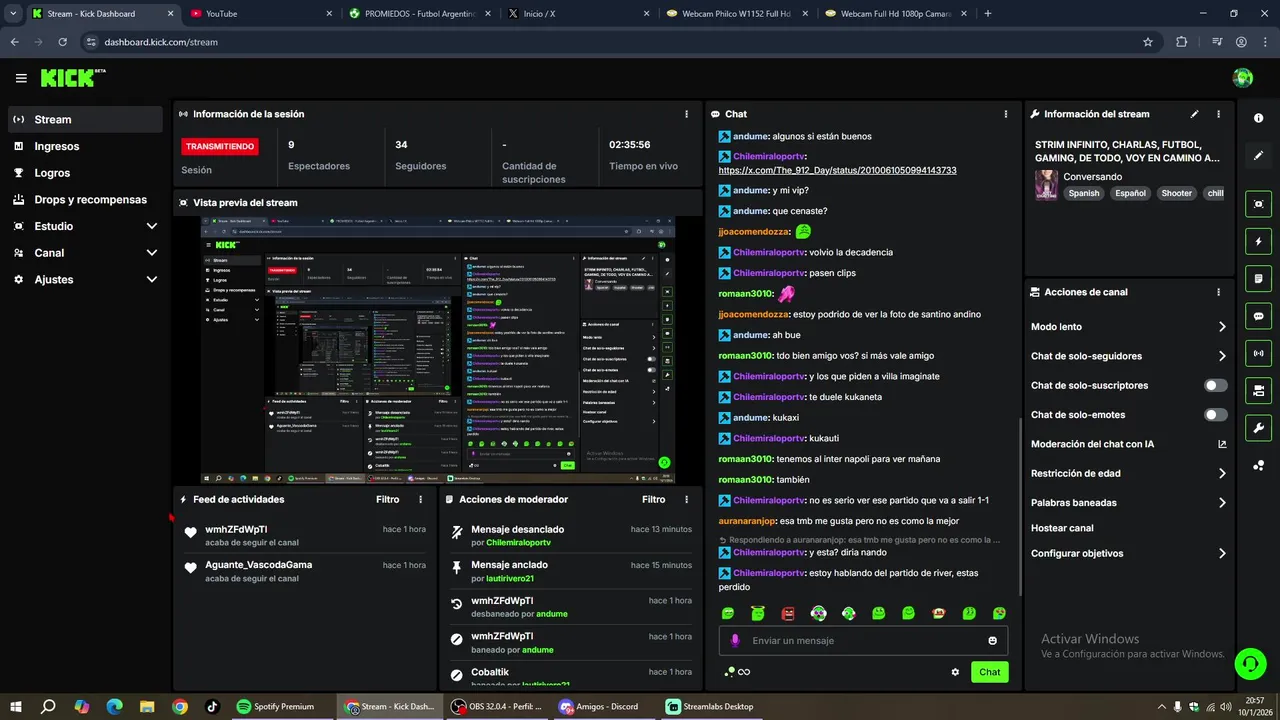Click the pencil icon in the Información del stream header
This screenshot has width=1280, height=720.
[x=1194, y=114]
